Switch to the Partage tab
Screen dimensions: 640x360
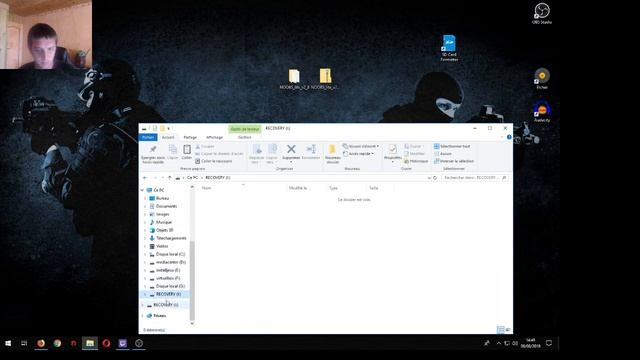point(190,138)
